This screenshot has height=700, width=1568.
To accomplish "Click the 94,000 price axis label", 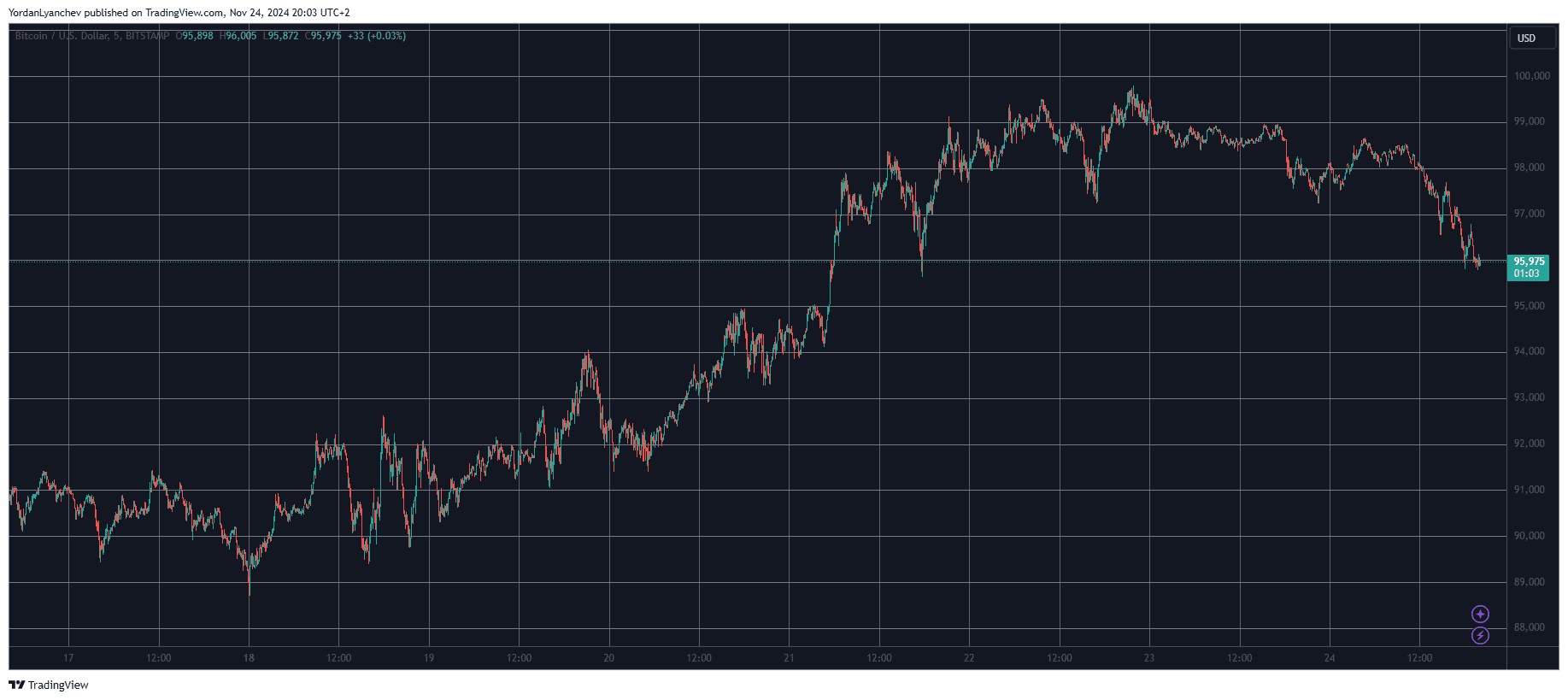I will pyautogui.click(x=1530, y=351).
